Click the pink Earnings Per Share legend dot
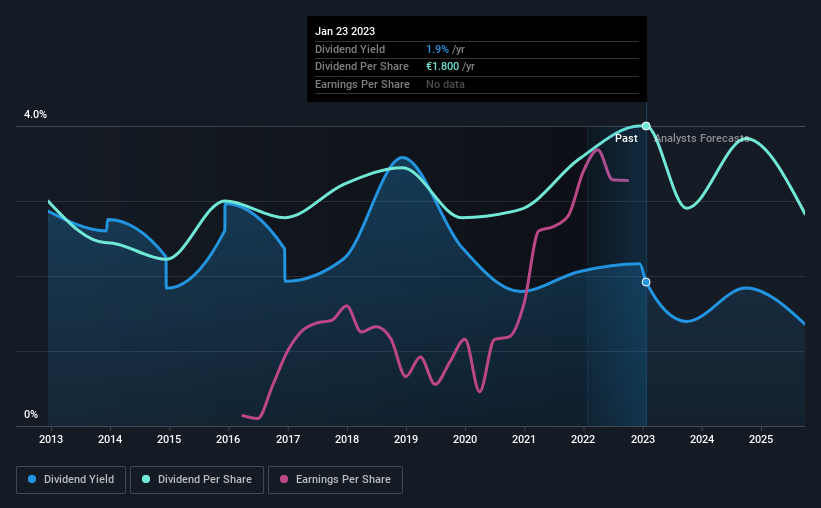 click(284, 479)
